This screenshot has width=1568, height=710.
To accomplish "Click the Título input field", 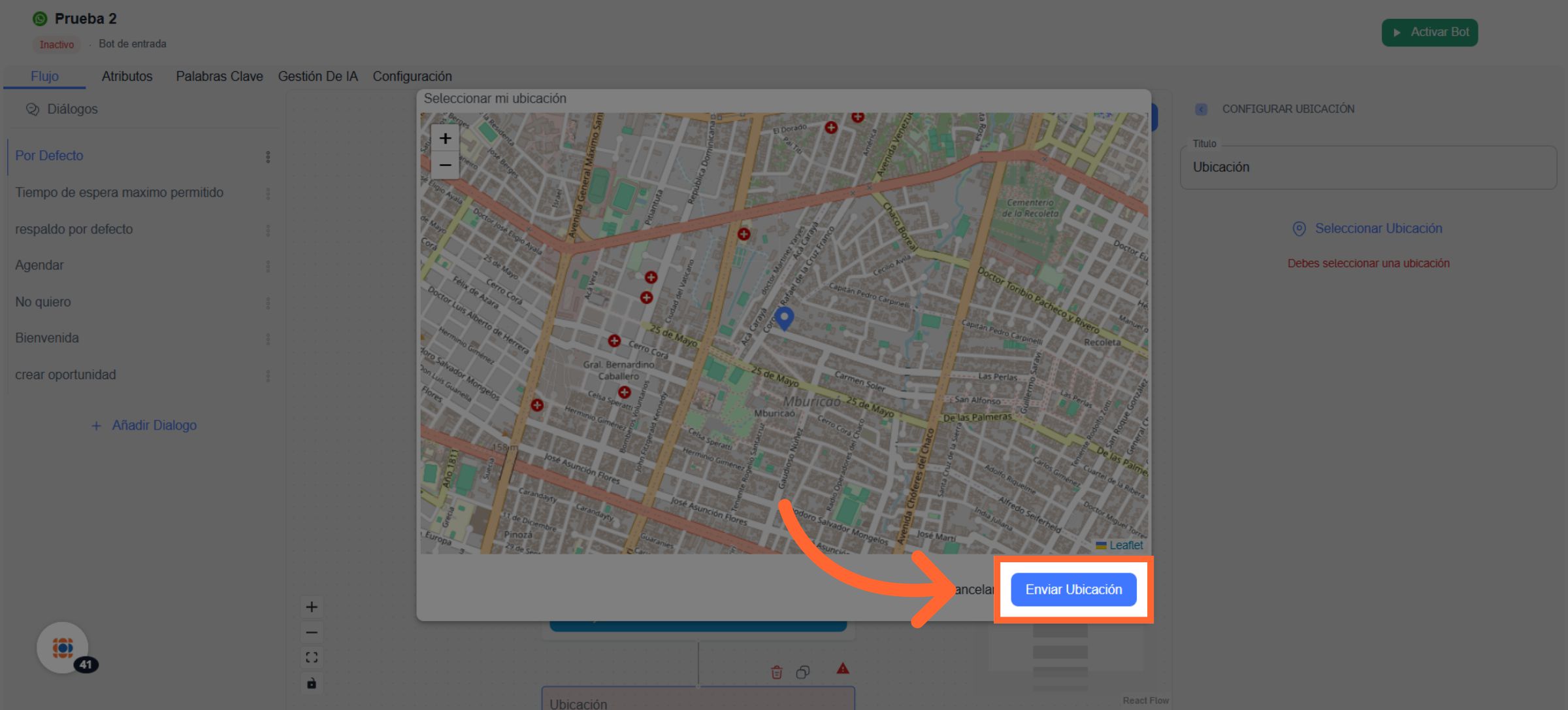I will 1368,167.
